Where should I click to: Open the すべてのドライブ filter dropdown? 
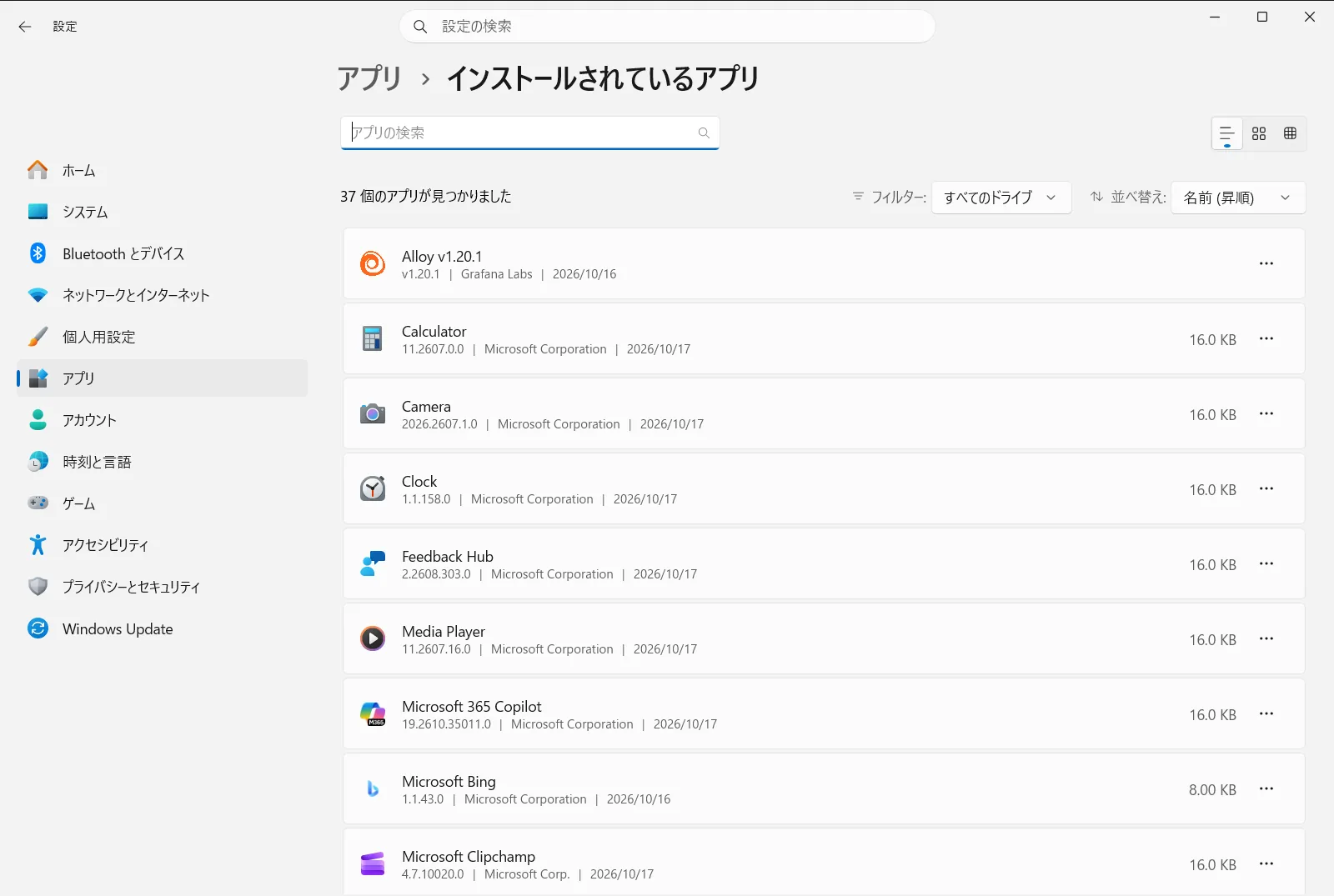pos(1001,198)
